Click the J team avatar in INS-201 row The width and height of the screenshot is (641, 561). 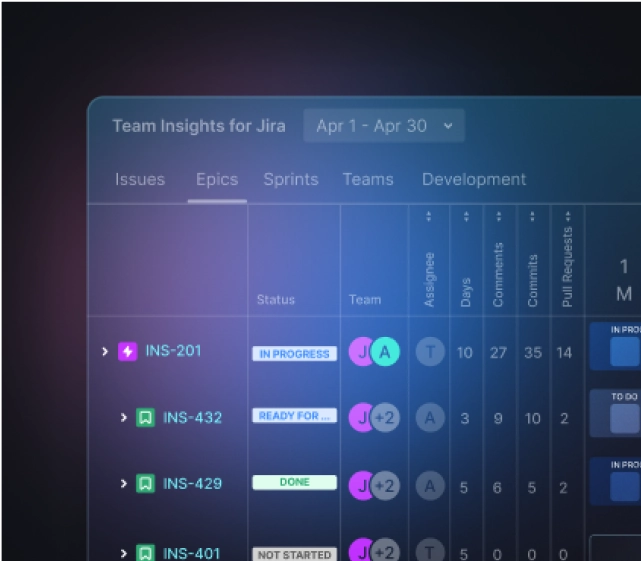click(x=360, y=352)
